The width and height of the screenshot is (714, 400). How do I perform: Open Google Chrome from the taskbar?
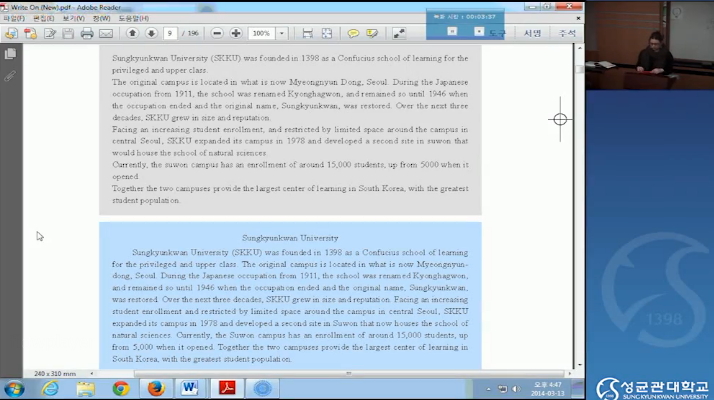point(121,388)
